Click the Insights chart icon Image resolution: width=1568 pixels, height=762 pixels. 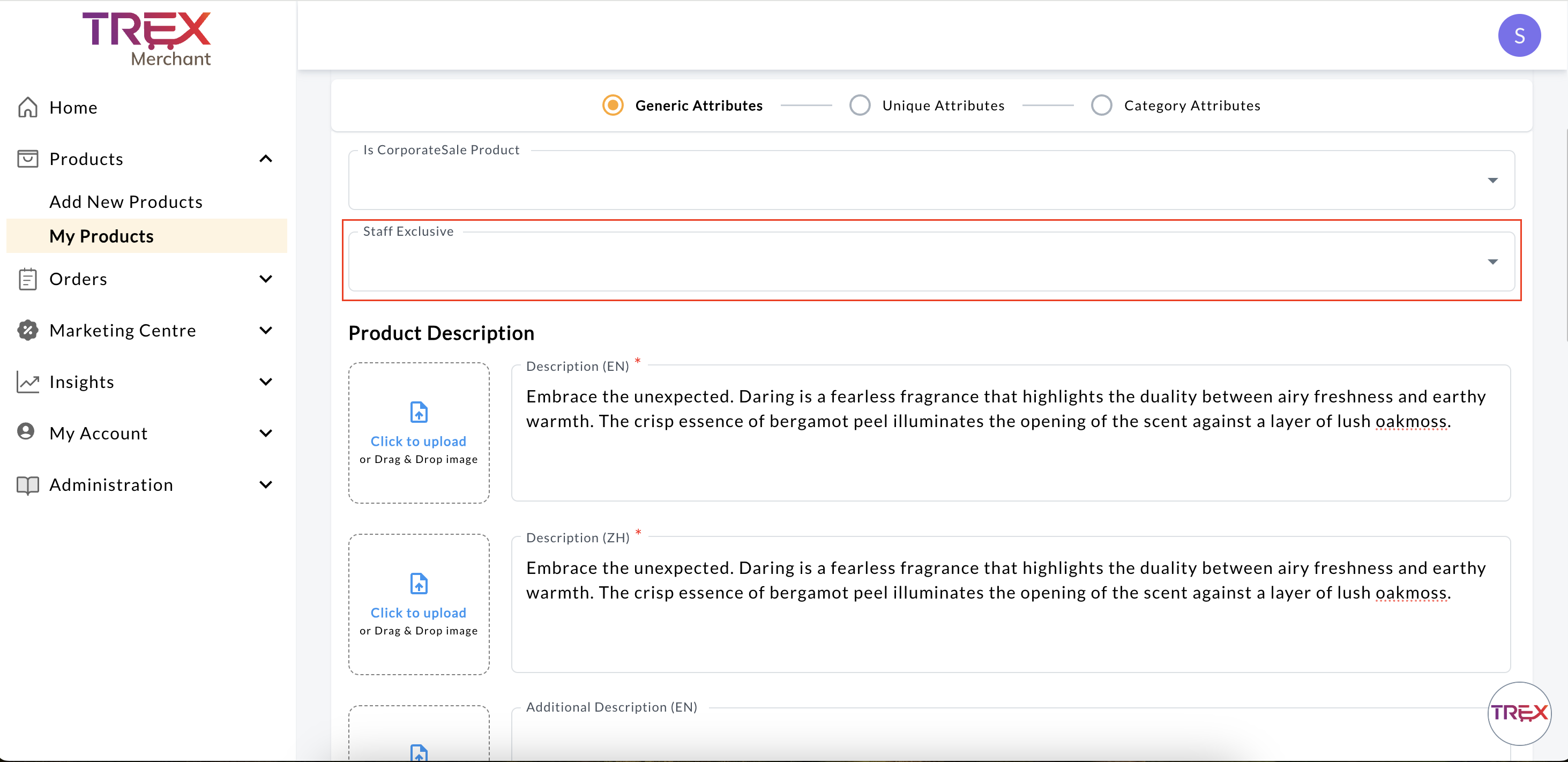point(28,382)
